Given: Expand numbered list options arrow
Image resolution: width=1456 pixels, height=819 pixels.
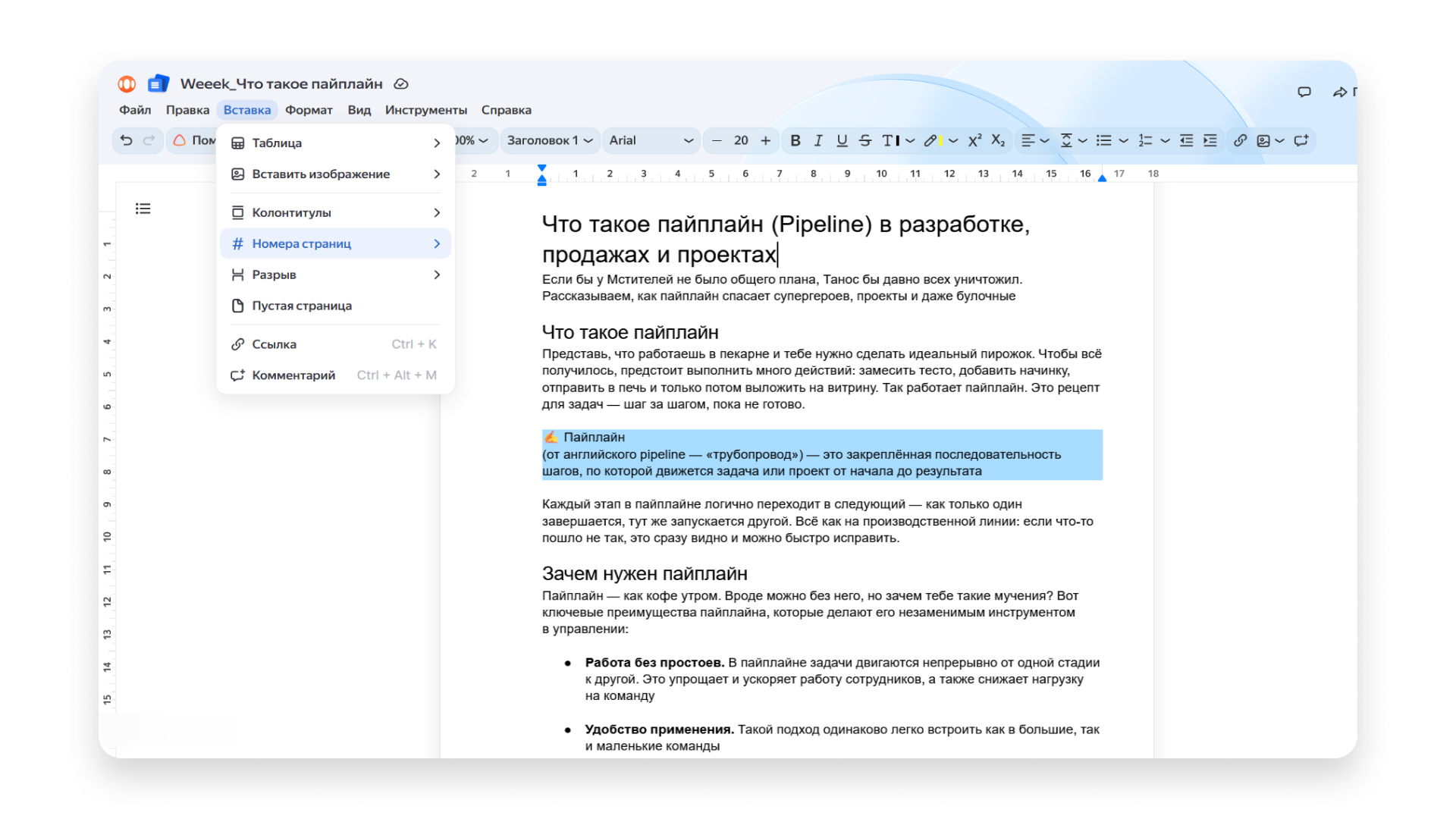Looking at the screenshot, I should point(1166,141).
